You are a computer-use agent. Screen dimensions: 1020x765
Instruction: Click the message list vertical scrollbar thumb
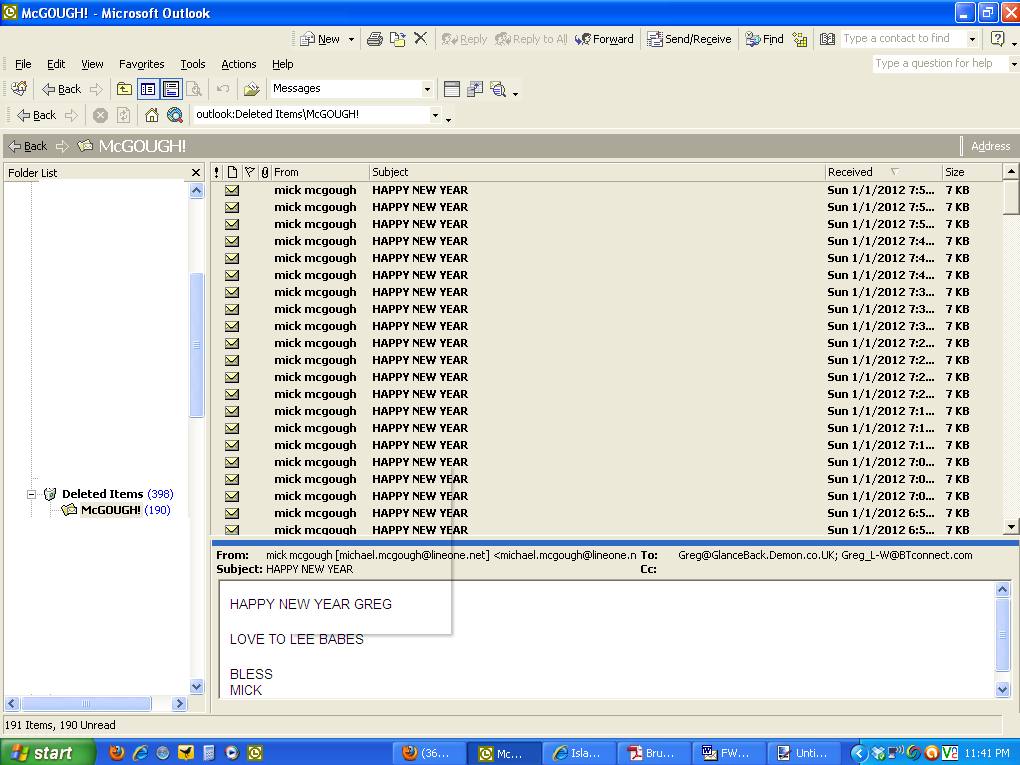coord(1011,196)
